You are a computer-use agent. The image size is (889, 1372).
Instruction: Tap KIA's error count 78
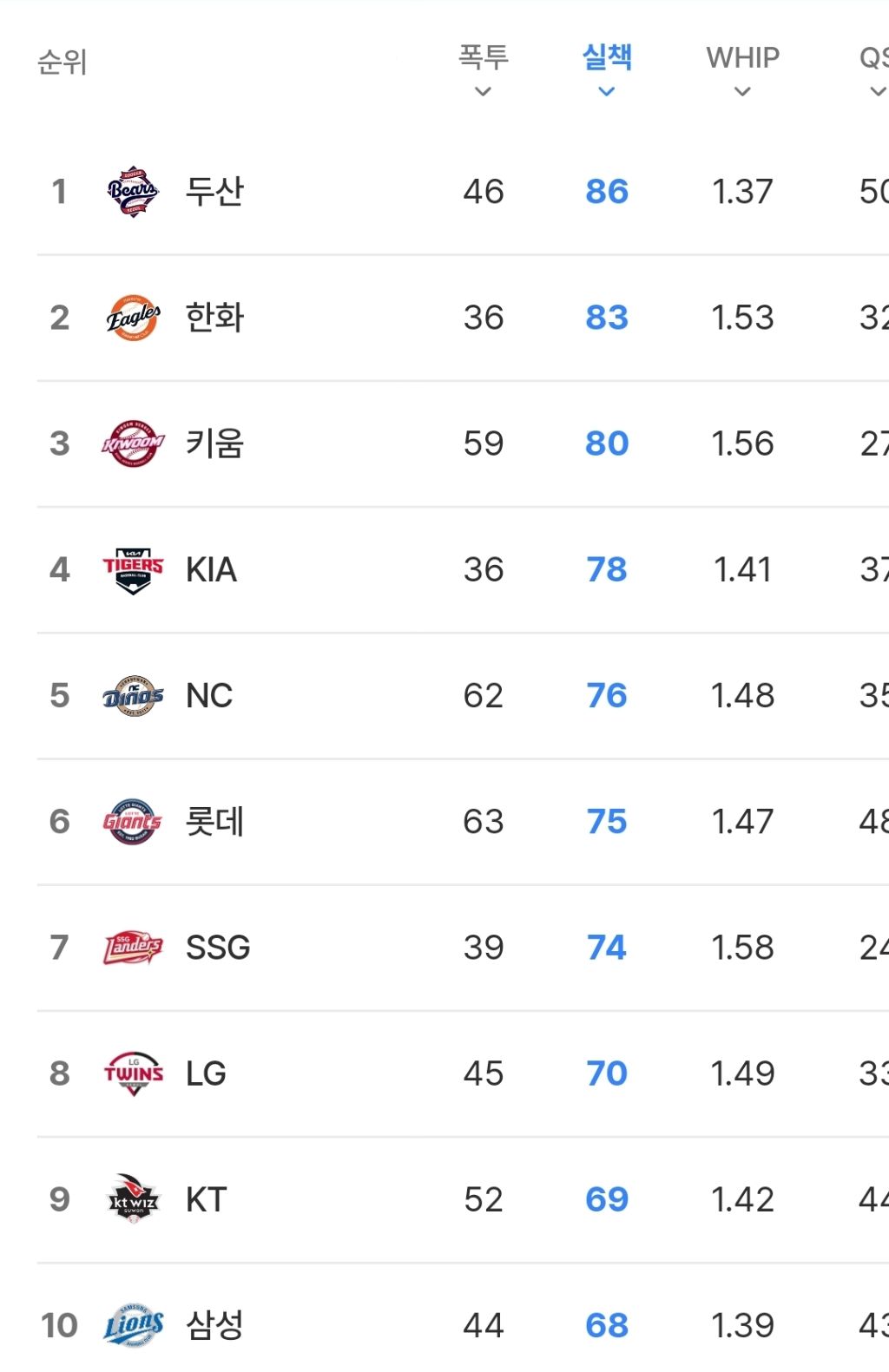coord(607,570)
